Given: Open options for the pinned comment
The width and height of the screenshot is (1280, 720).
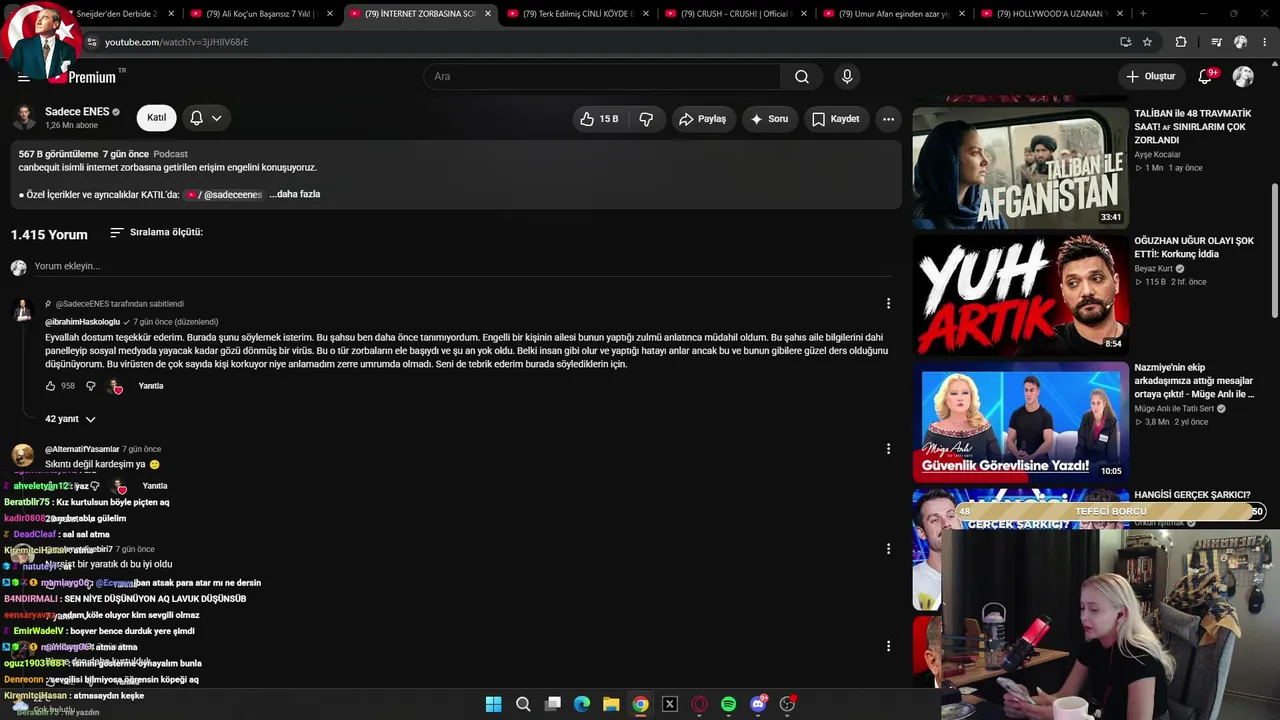Looking at the screenshot, I should 888,304.
